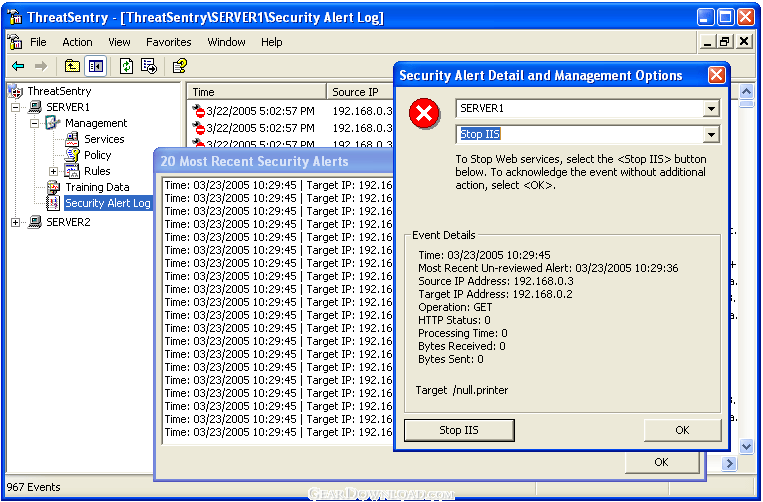Image resolution: width=763 pixels, height=502 pixels.
Task: Open the Stop IIS action dropdown
Action: [x=711, y=134]
